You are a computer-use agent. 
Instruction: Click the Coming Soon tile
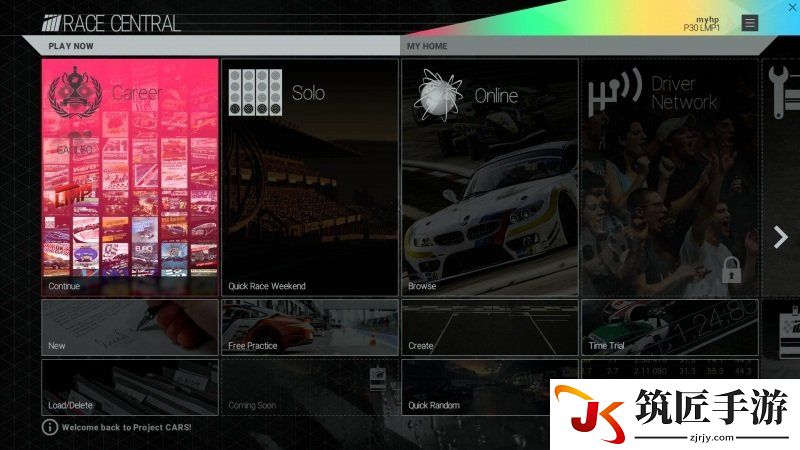[x=310, y=387]
